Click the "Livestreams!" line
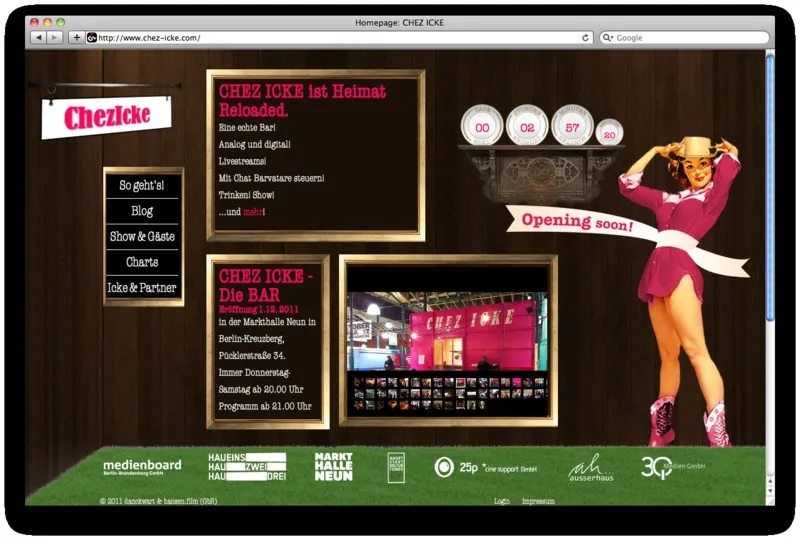The image size is (800, 540). tap(242, 161)
